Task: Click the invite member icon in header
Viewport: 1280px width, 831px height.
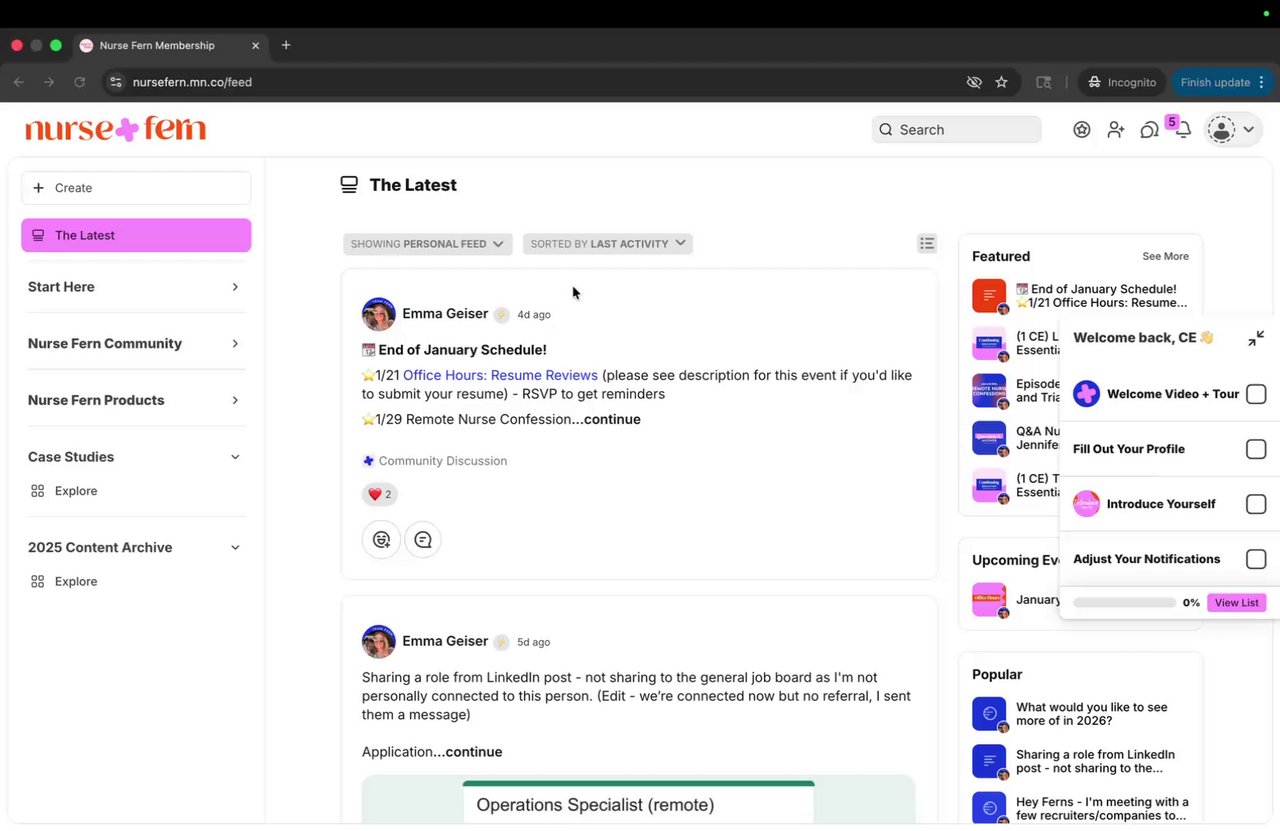Action: [x=1115, y=129]
